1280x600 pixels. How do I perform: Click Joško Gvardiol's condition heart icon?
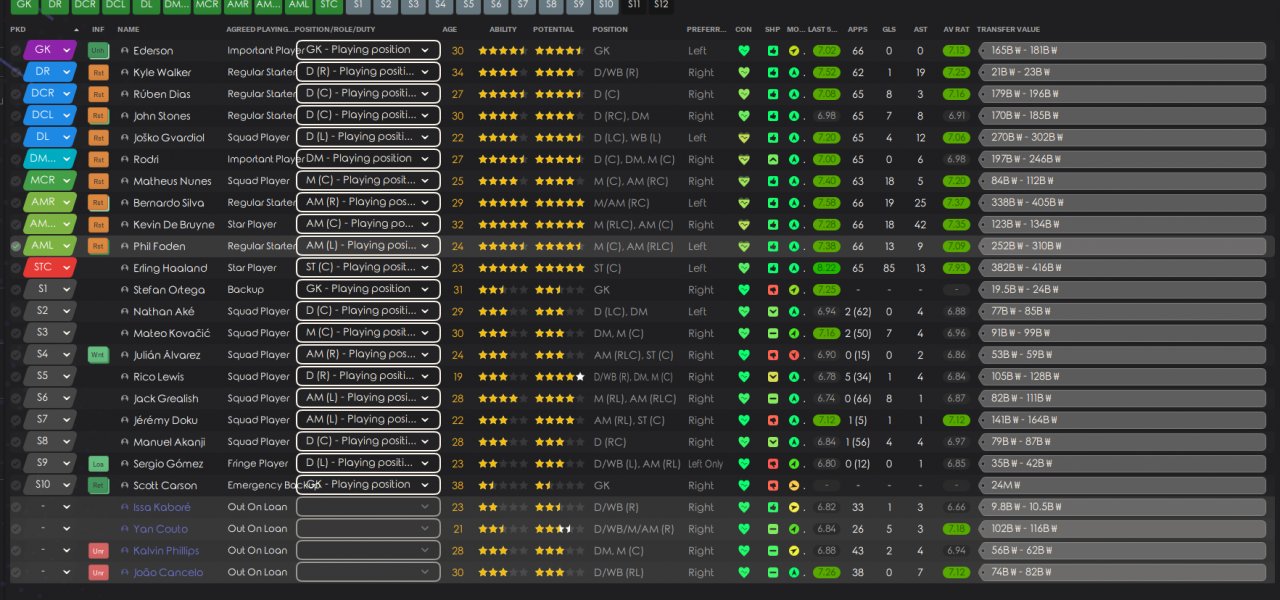pyautogui.click(x=743, y=138)
